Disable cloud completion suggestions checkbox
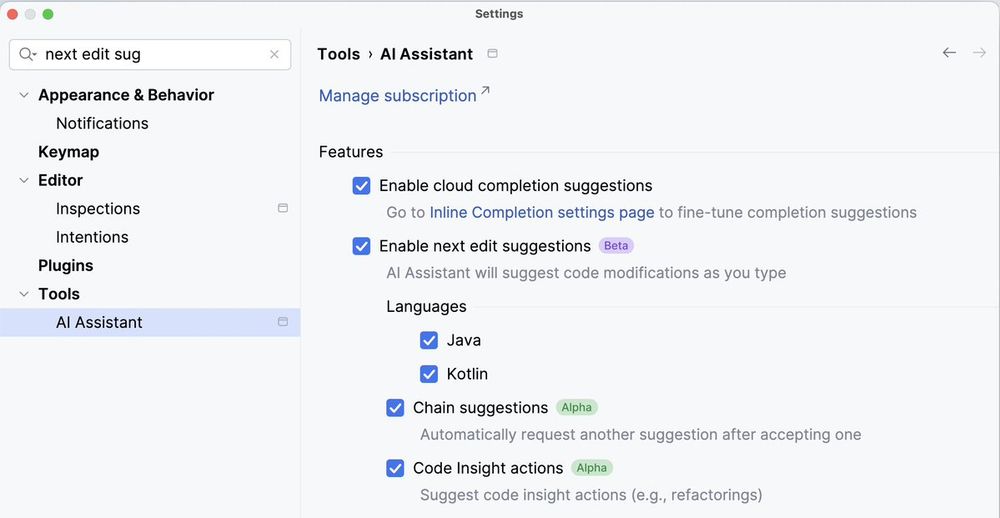Image resolution: width=1000 pixels, height=518 pixels. [x=362, y=186]
